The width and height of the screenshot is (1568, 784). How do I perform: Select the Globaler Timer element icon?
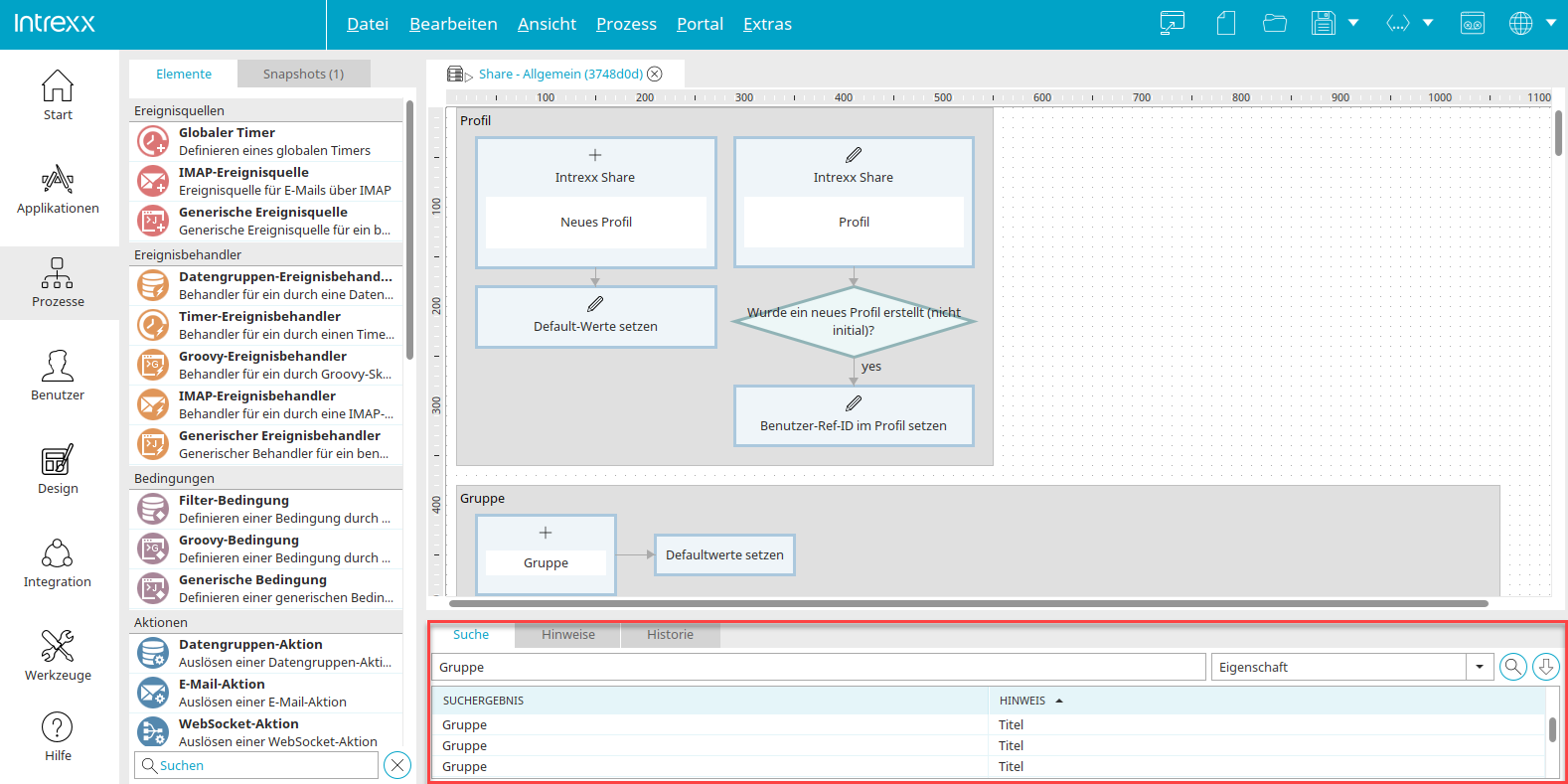(x=153, y=141)
